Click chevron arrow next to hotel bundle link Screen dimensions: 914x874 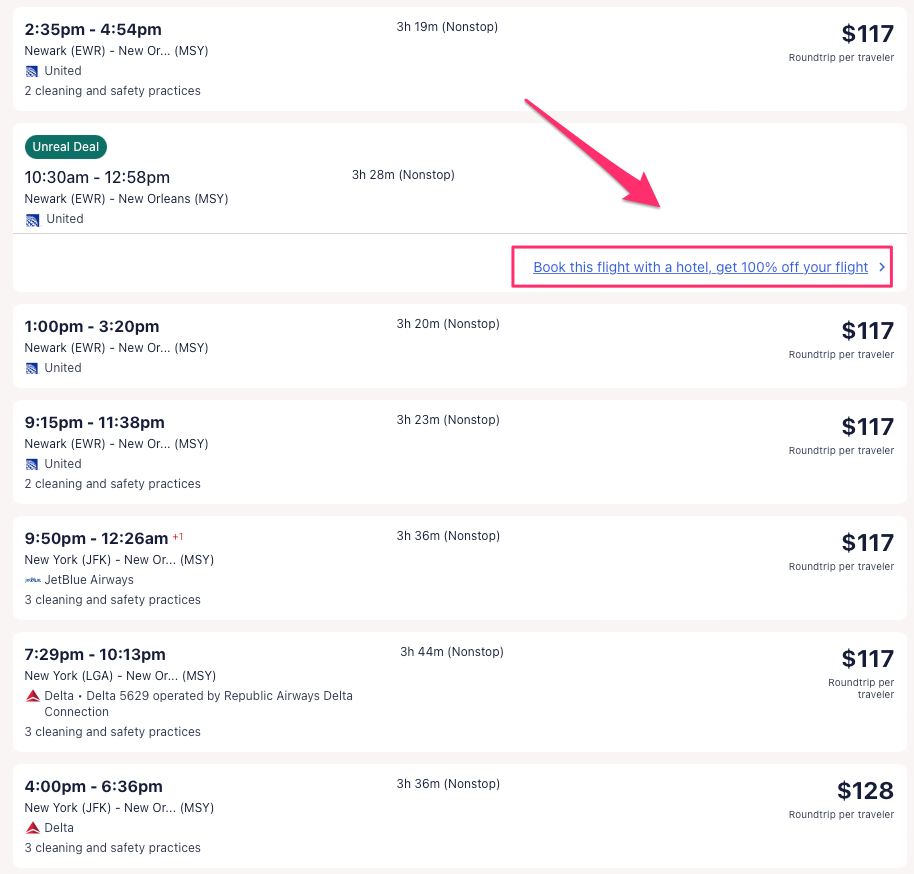click(x=881, y=267)
